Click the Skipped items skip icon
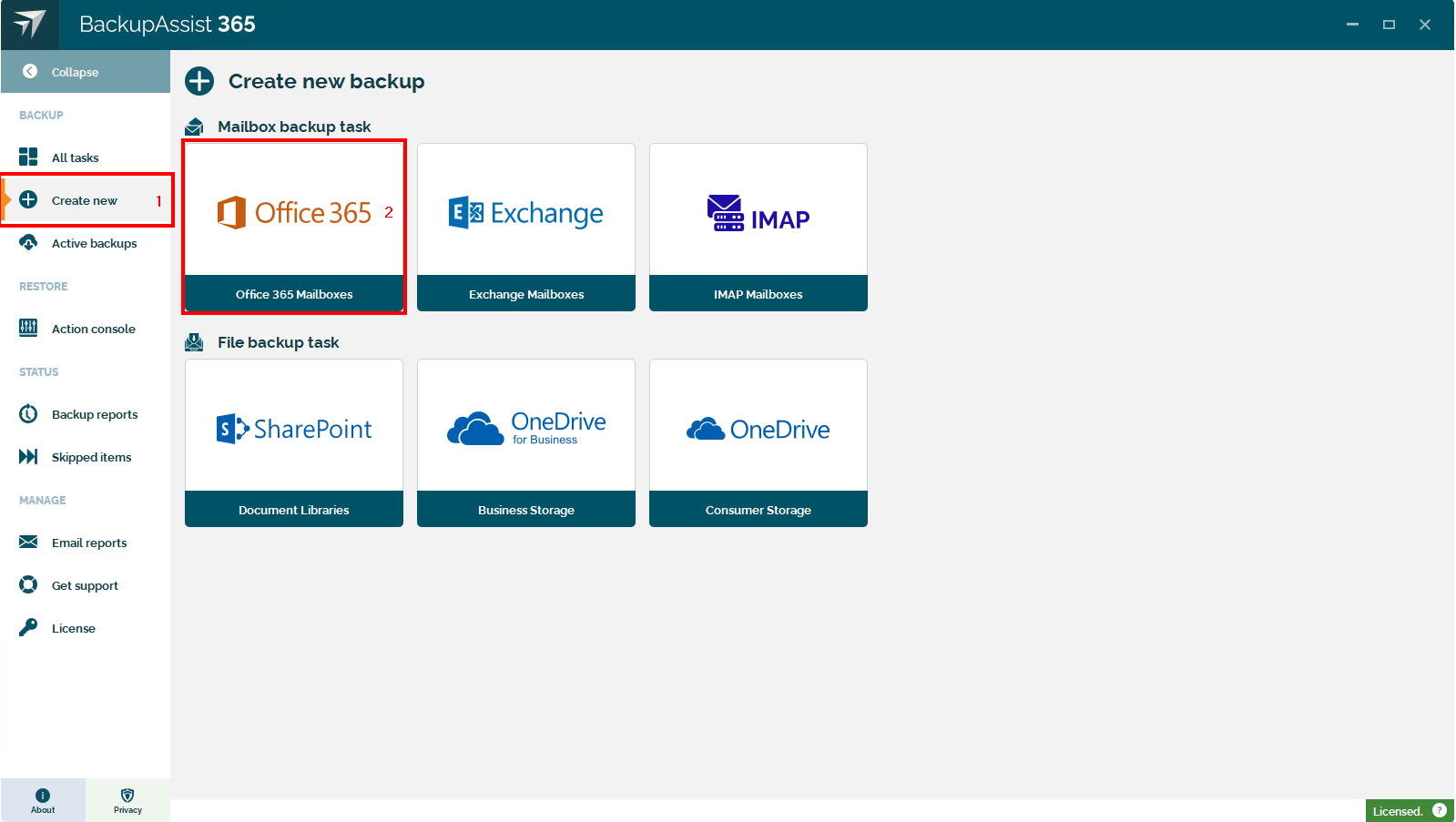 tap(28, 457)
